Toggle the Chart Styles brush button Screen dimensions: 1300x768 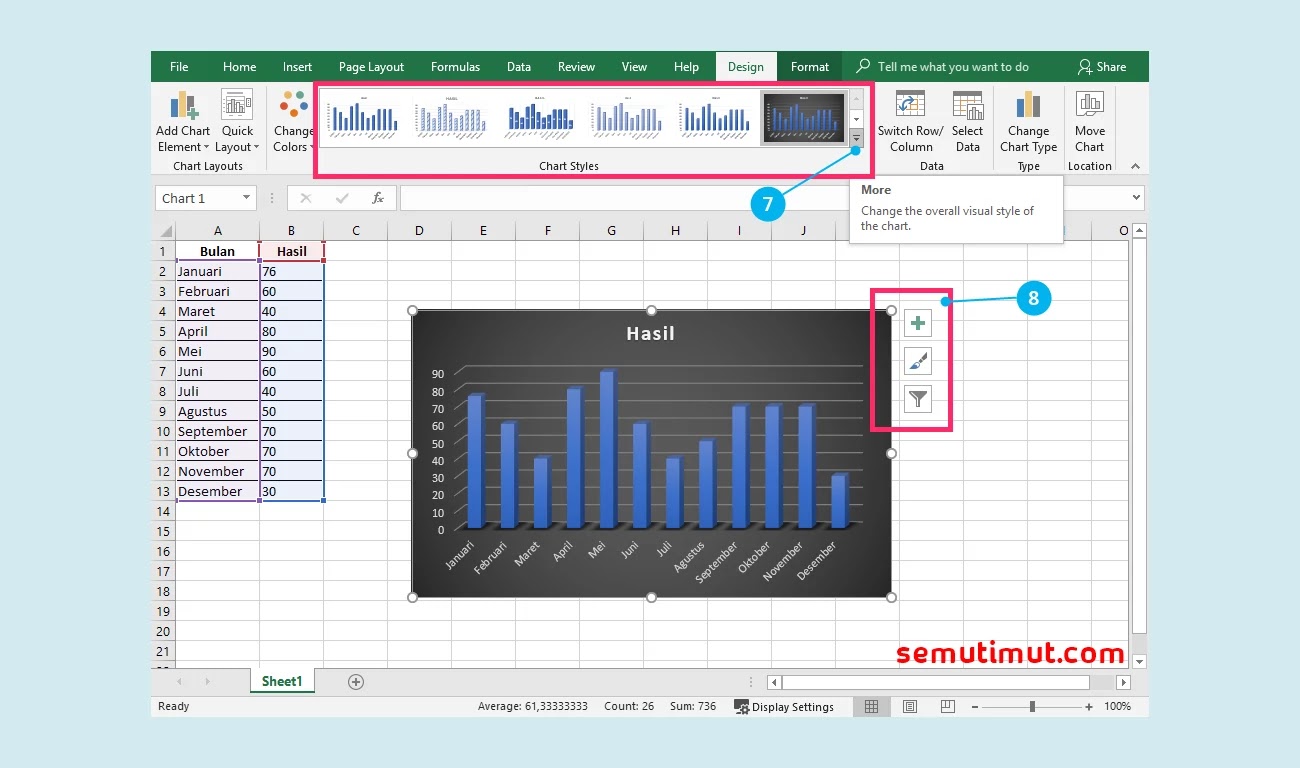917,361
